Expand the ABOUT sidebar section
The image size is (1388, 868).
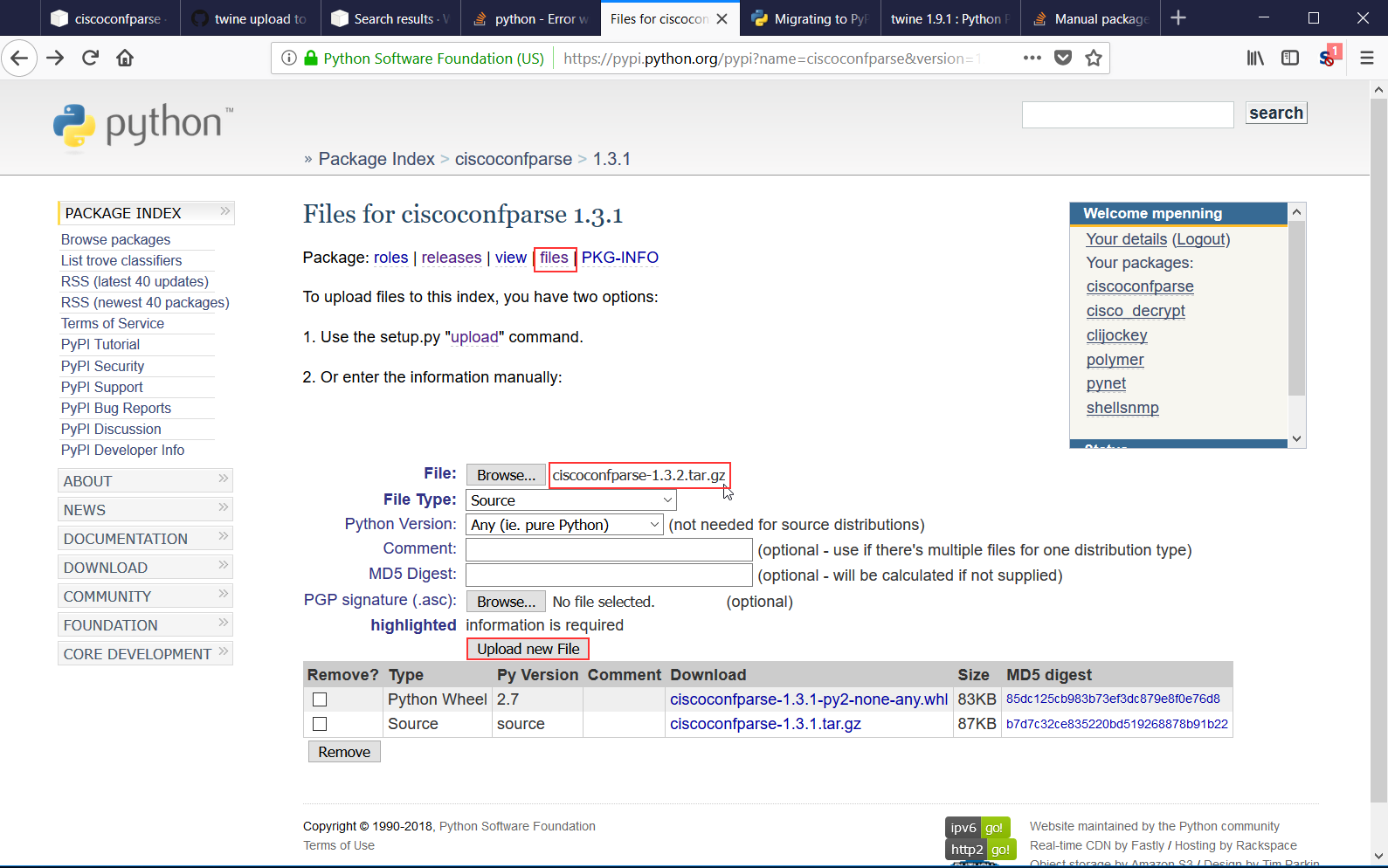pos(145,481)
